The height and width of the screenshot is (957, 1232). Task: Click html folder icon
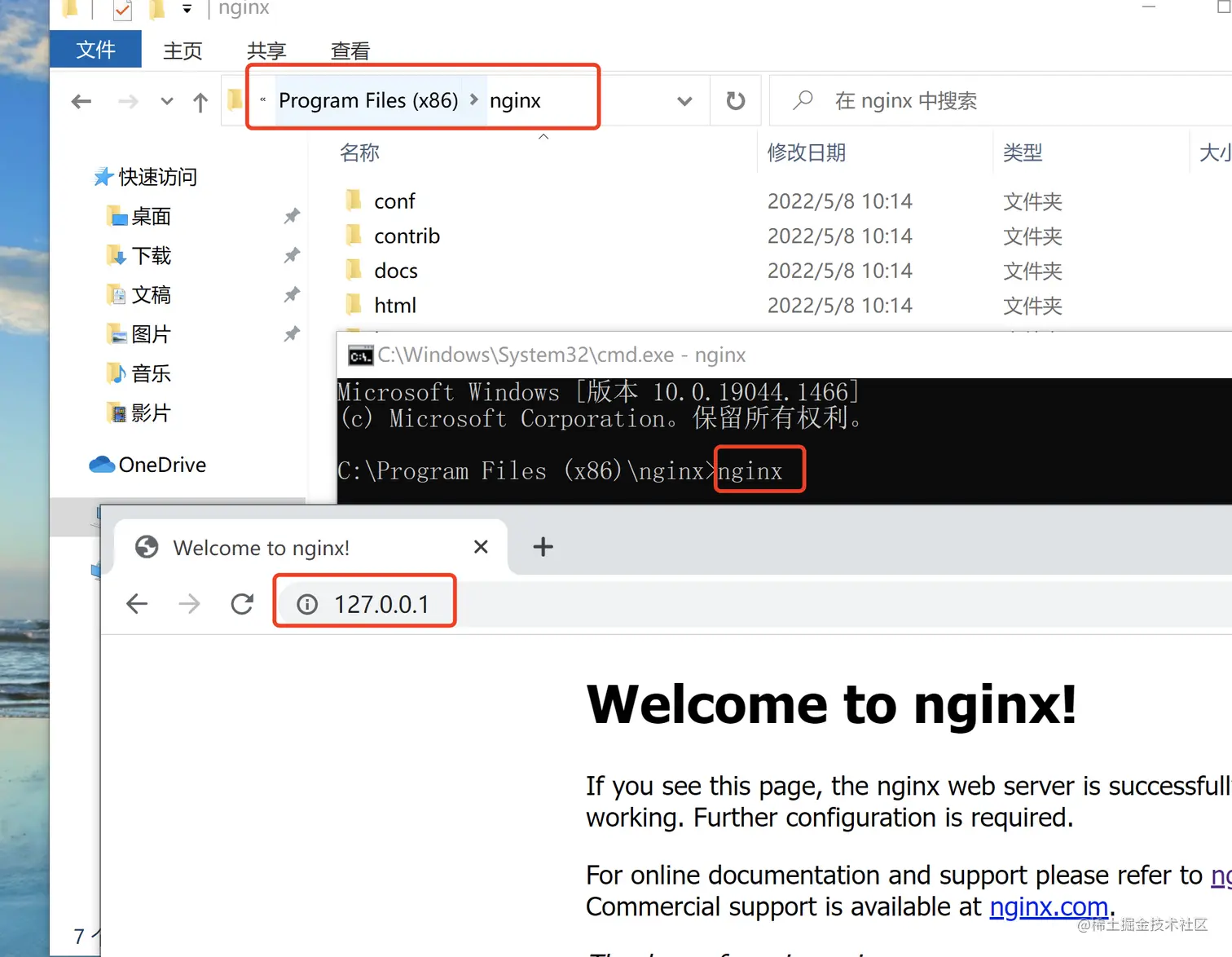(x=354, y=305)
